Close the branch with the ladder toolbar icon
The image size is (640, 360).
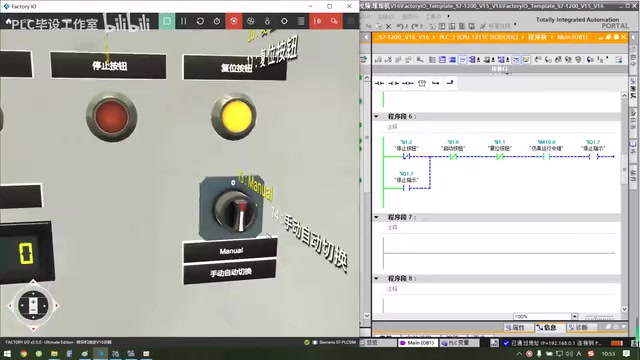(449, 83)
